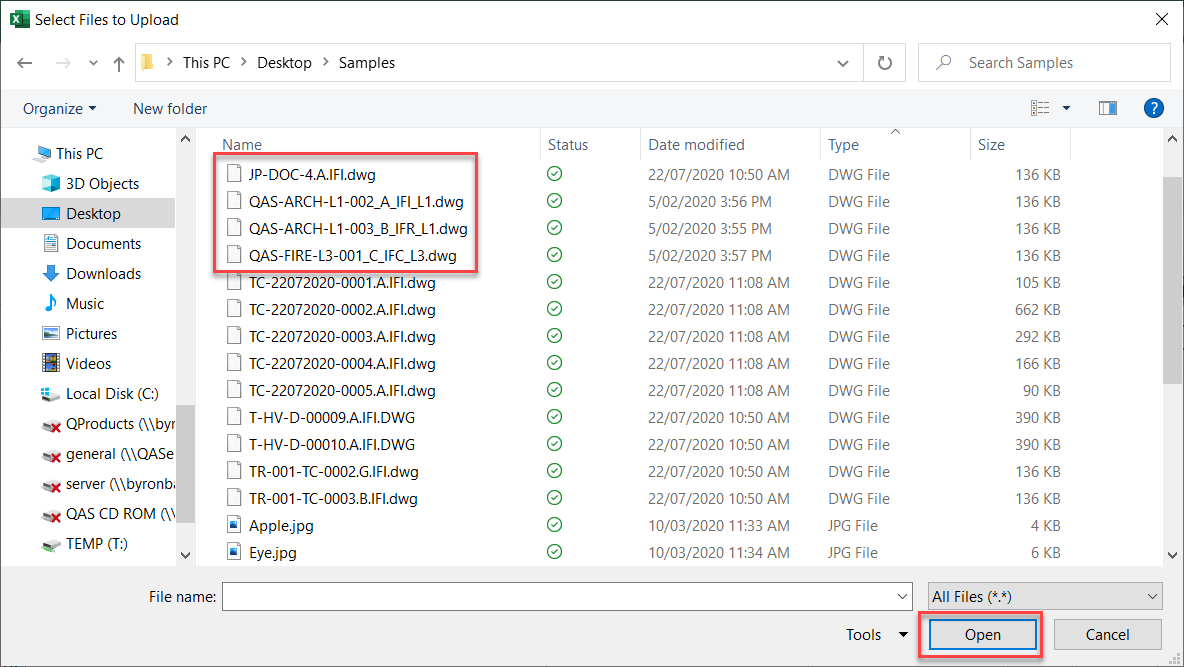1184x667 pixels.
Task: Open the All Files (*.*) type filter
Action: tap(1045, 597)
